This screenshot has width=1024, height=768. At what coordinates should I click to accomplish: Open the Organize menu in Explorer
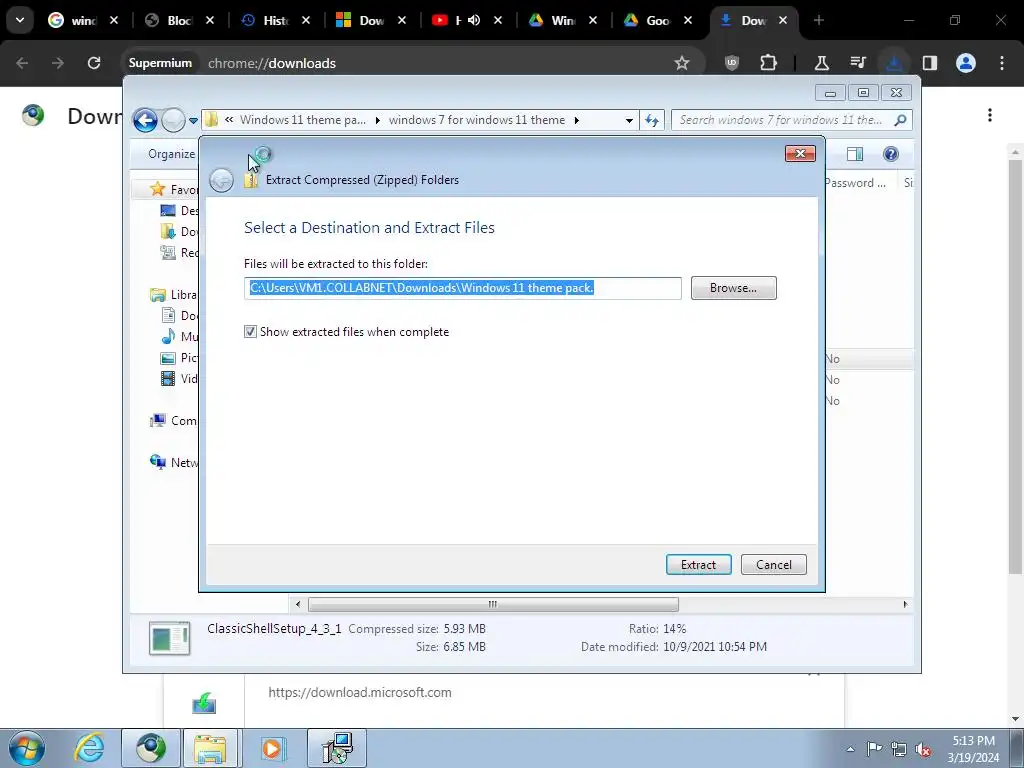[x=171, y=153]
